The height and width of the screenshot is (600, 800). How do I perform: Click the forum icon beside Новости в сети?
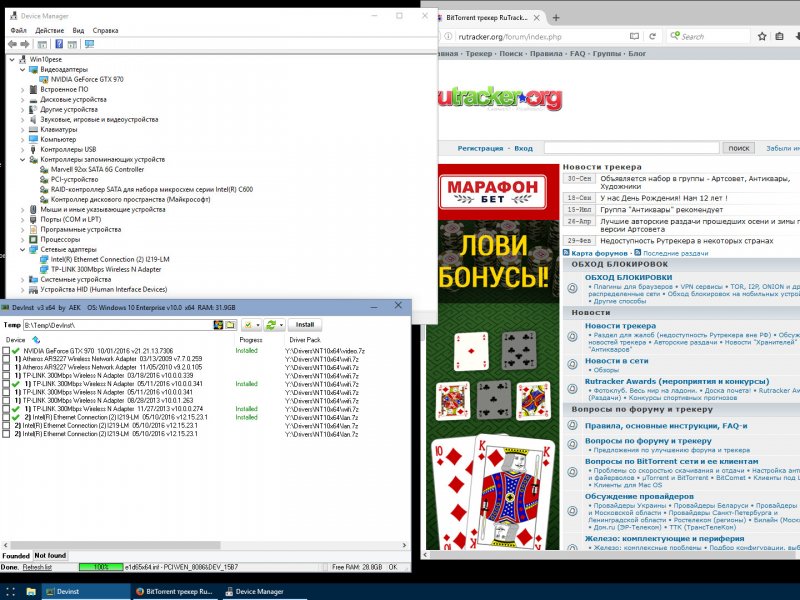pyautogui.click(x=572, y=364)
